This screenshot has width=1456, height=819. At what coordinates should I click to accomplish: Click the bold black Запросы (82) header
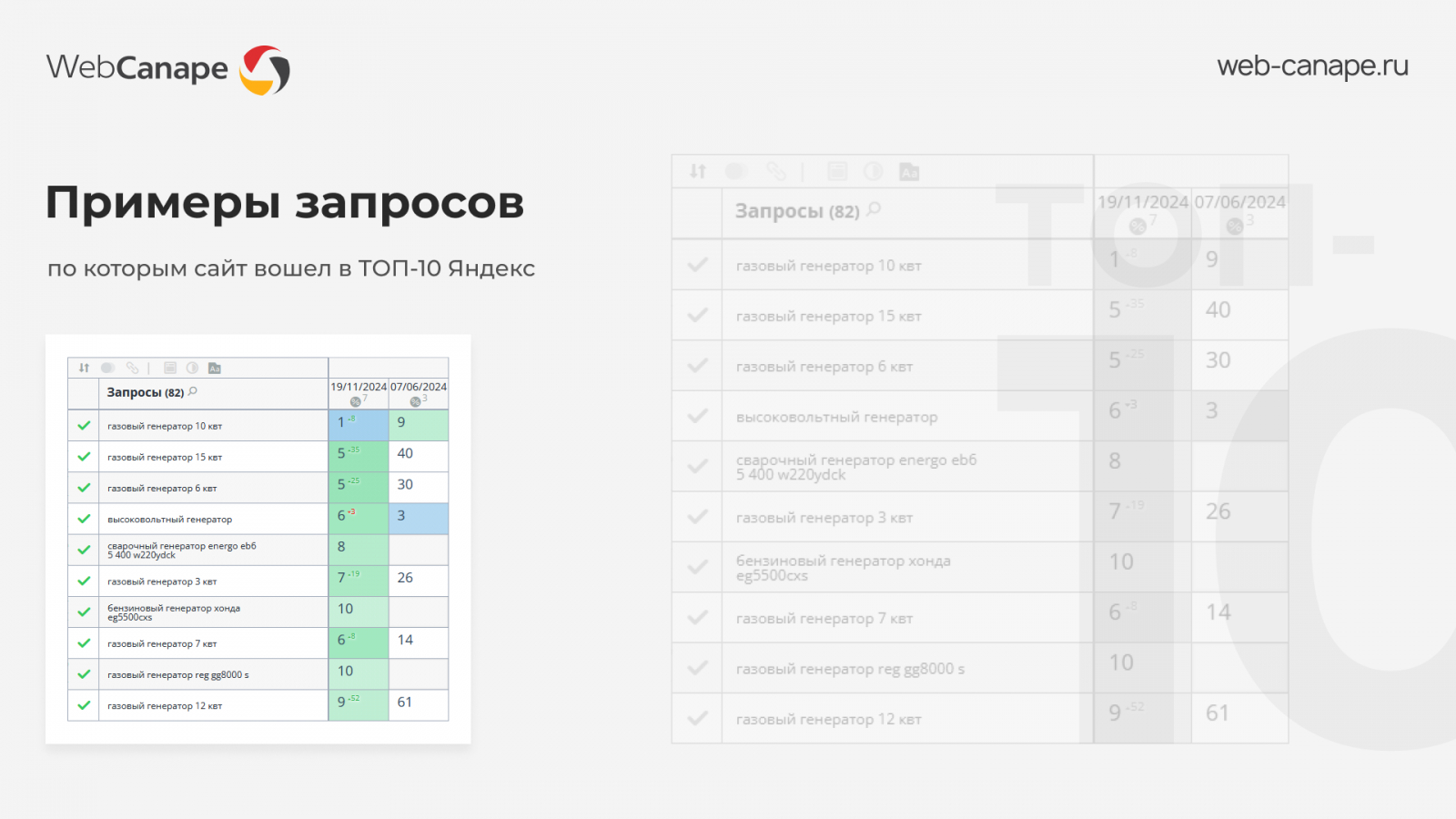pos(146,392)
